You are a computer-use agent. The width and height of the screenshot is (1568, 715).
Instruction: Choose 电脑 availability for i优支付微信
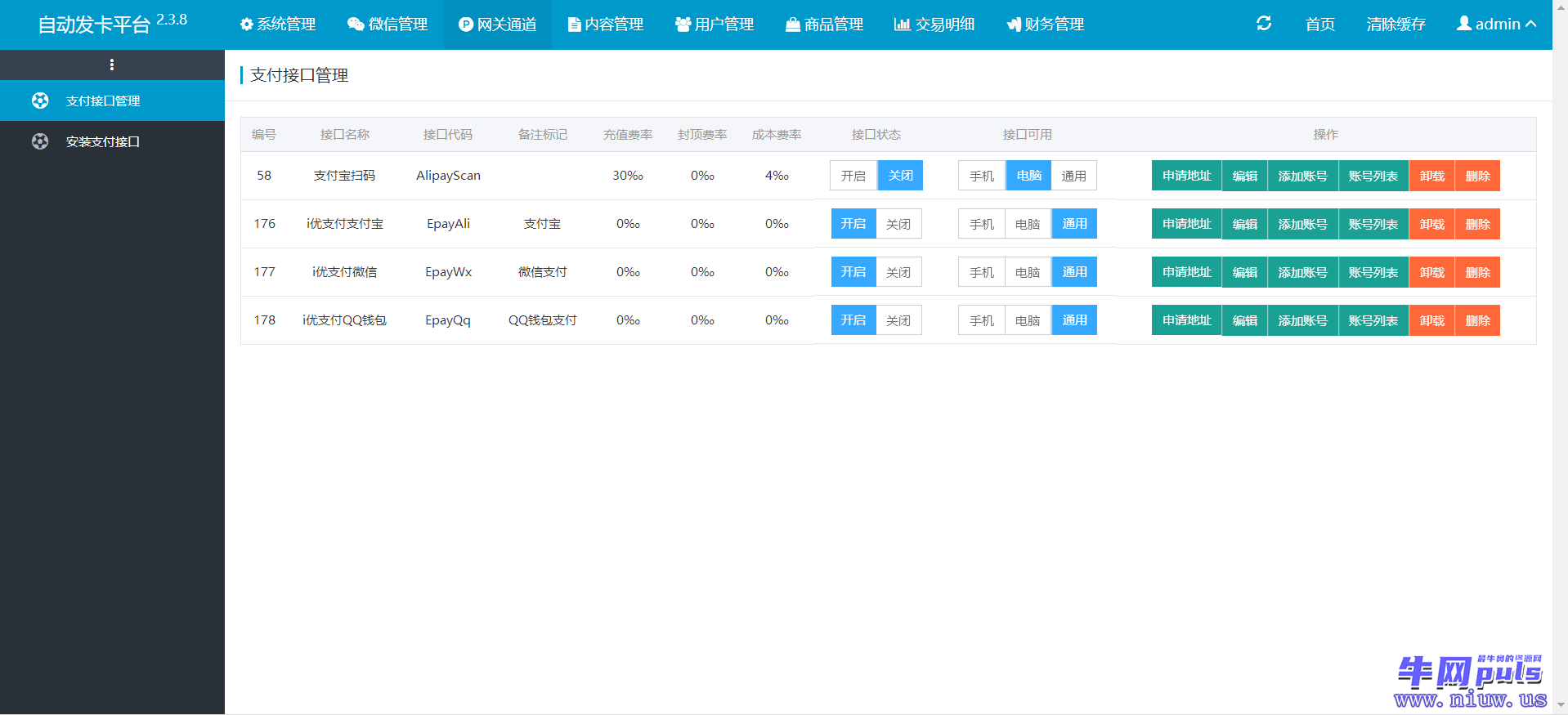(1028, 272)
